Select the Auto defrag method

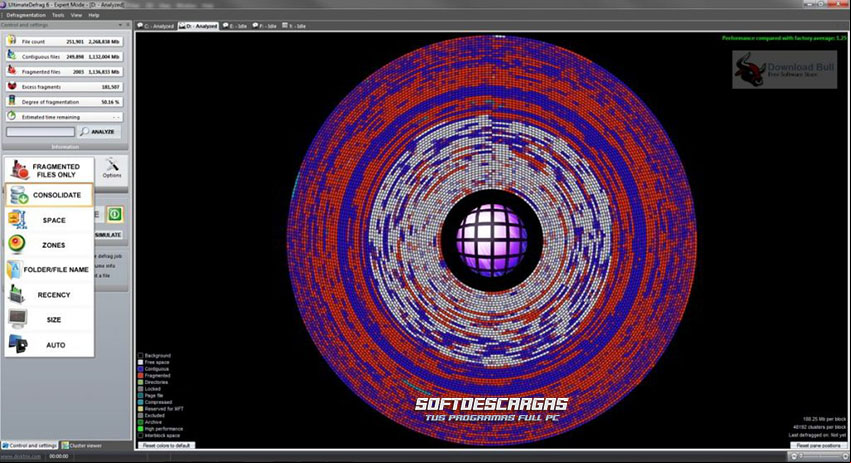[49, 345]
